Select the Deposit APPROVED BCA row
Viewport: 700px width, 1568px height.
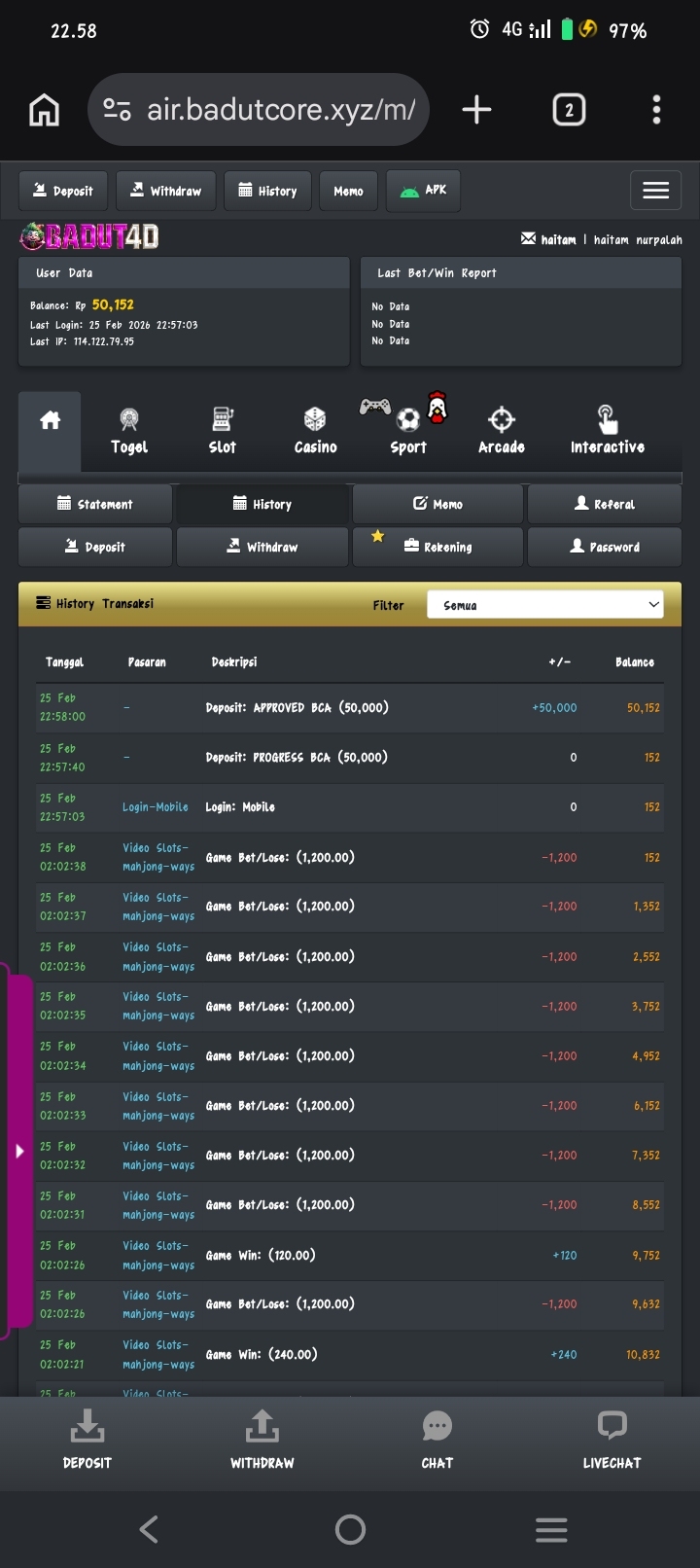[x=350, y=707]
